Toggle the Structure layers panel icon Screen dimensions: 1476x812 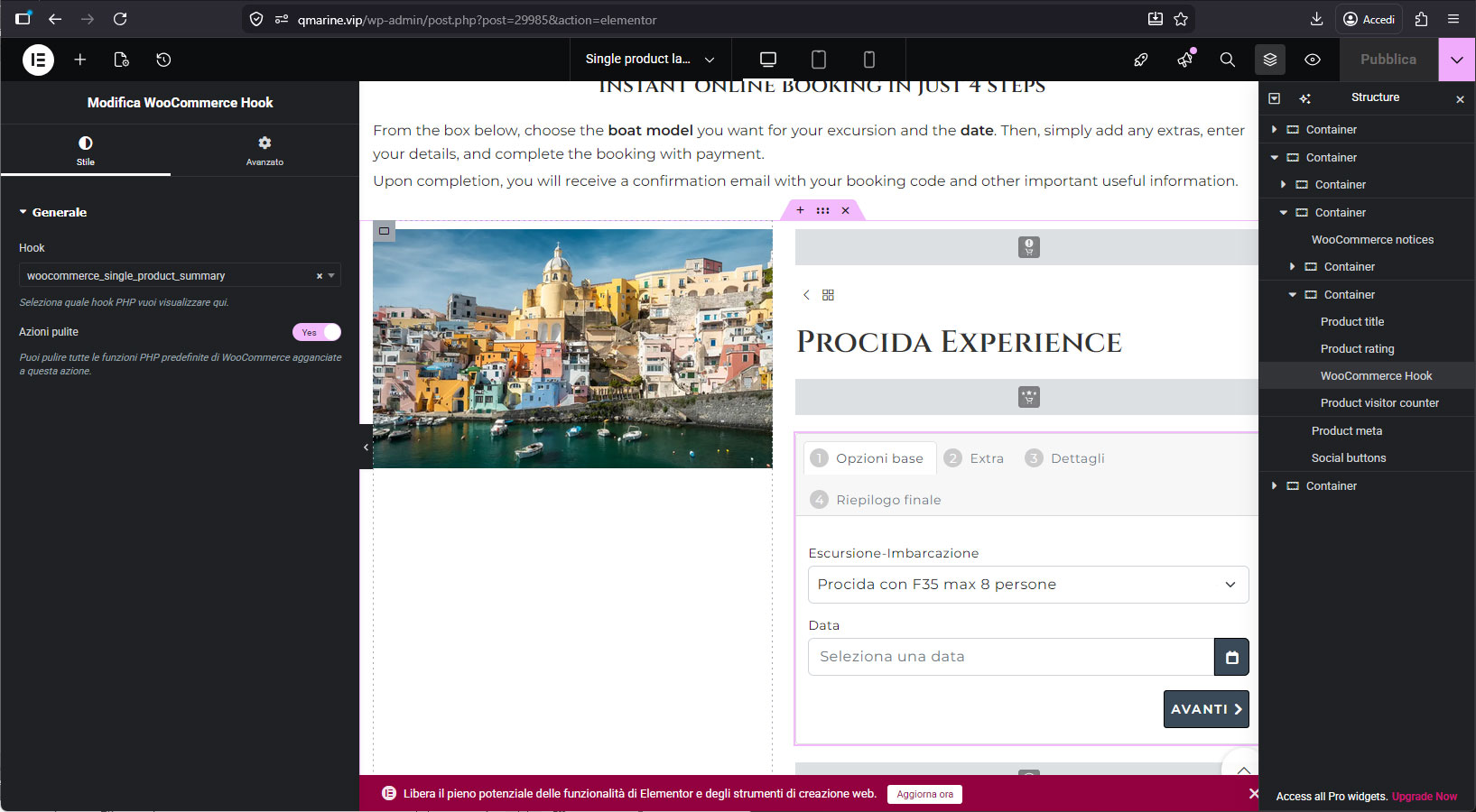pos(1270,60)
